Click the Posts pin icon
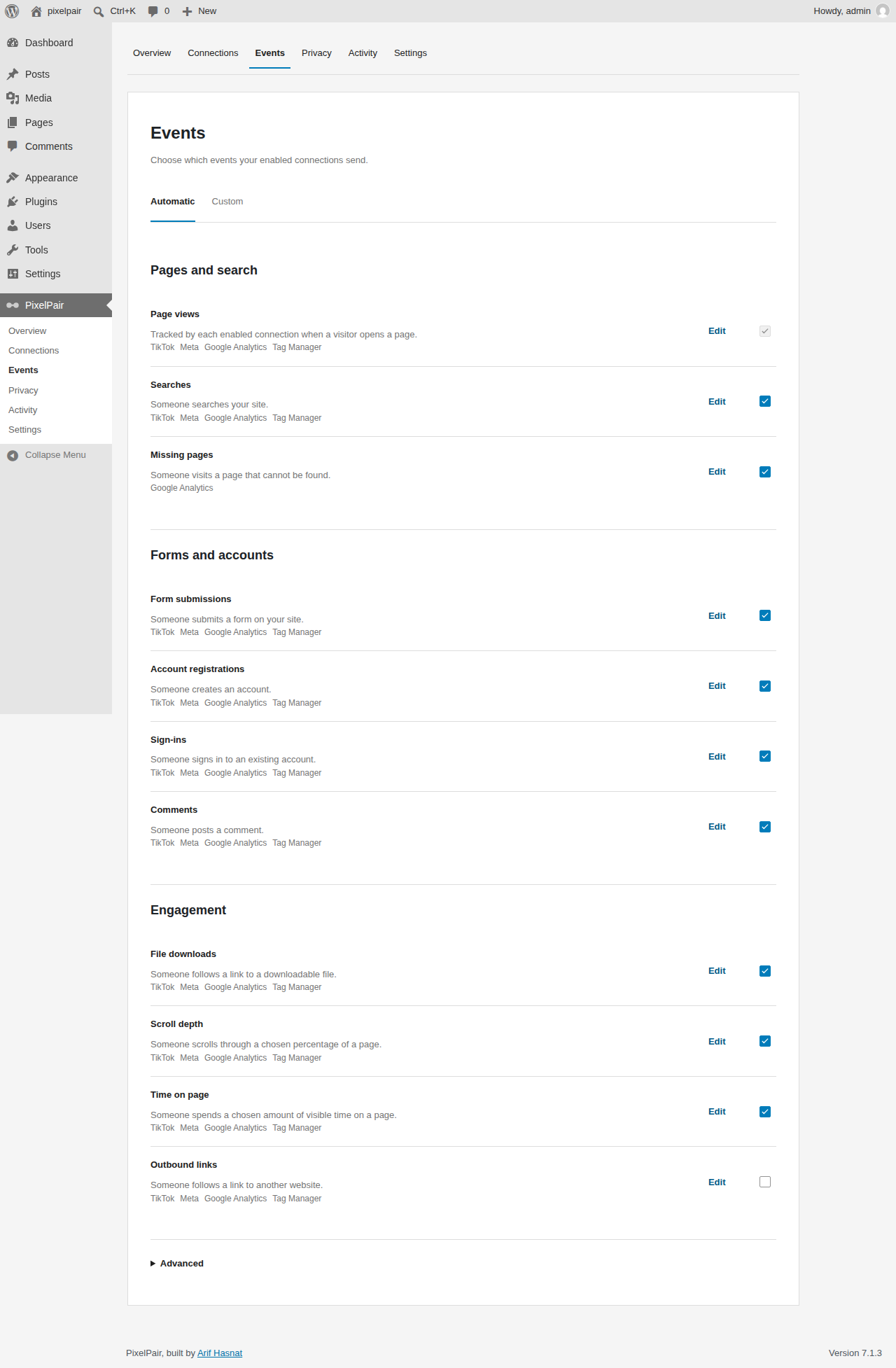 pyautogui.click(x=13, y=74)
